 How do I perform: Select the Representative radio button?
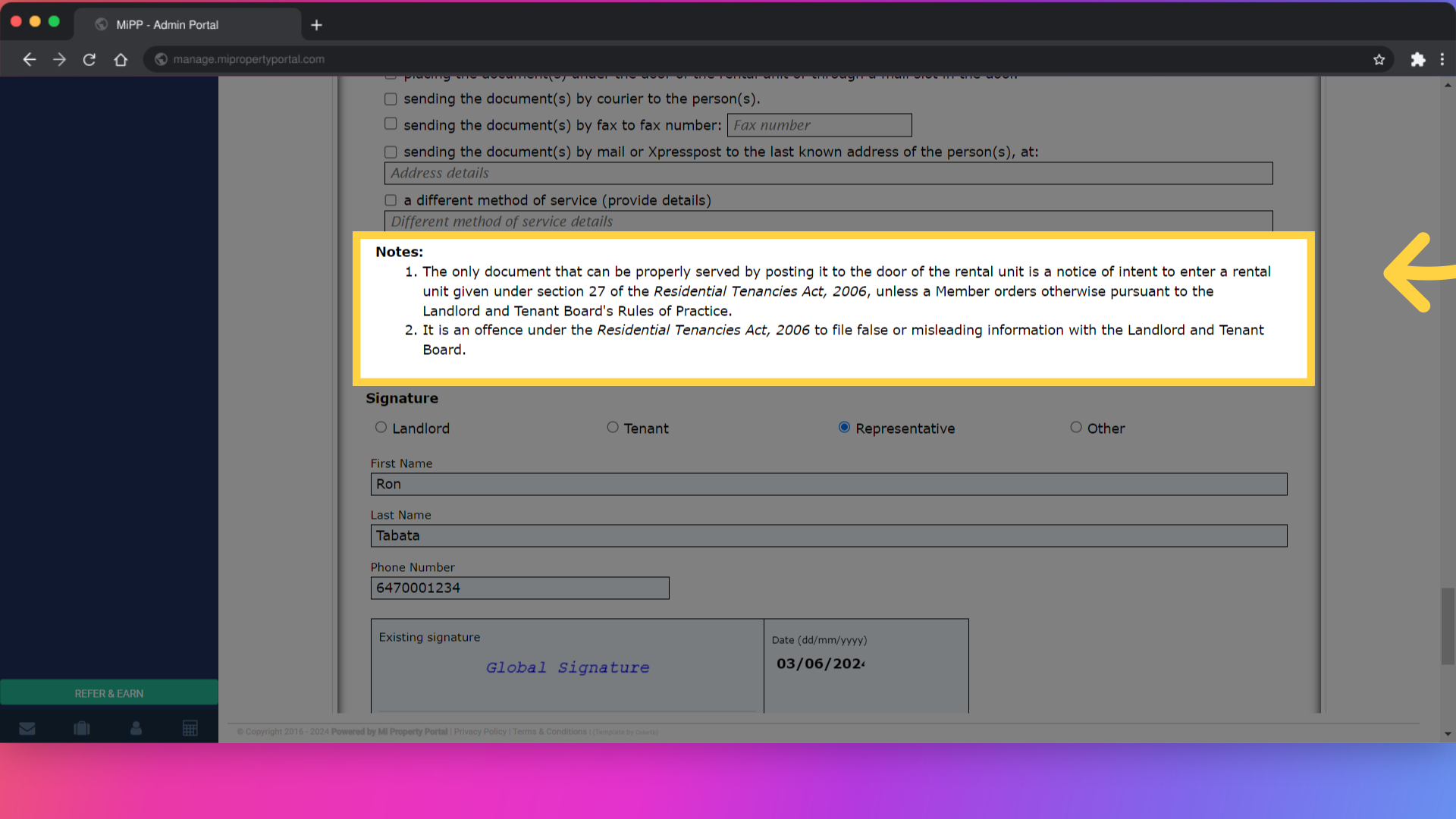[x=844, y=427]
